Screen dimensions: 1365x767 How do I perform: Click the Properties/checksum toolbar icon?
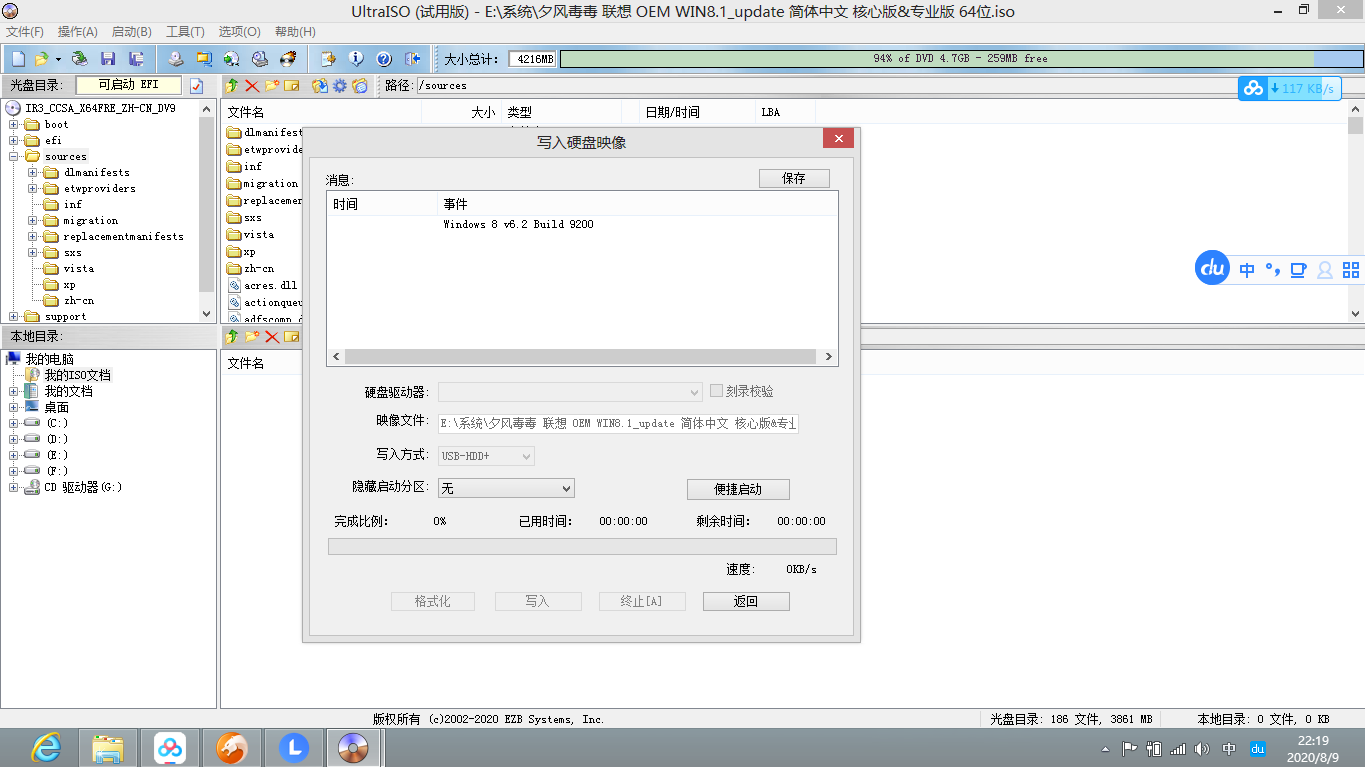click(327, 58)
